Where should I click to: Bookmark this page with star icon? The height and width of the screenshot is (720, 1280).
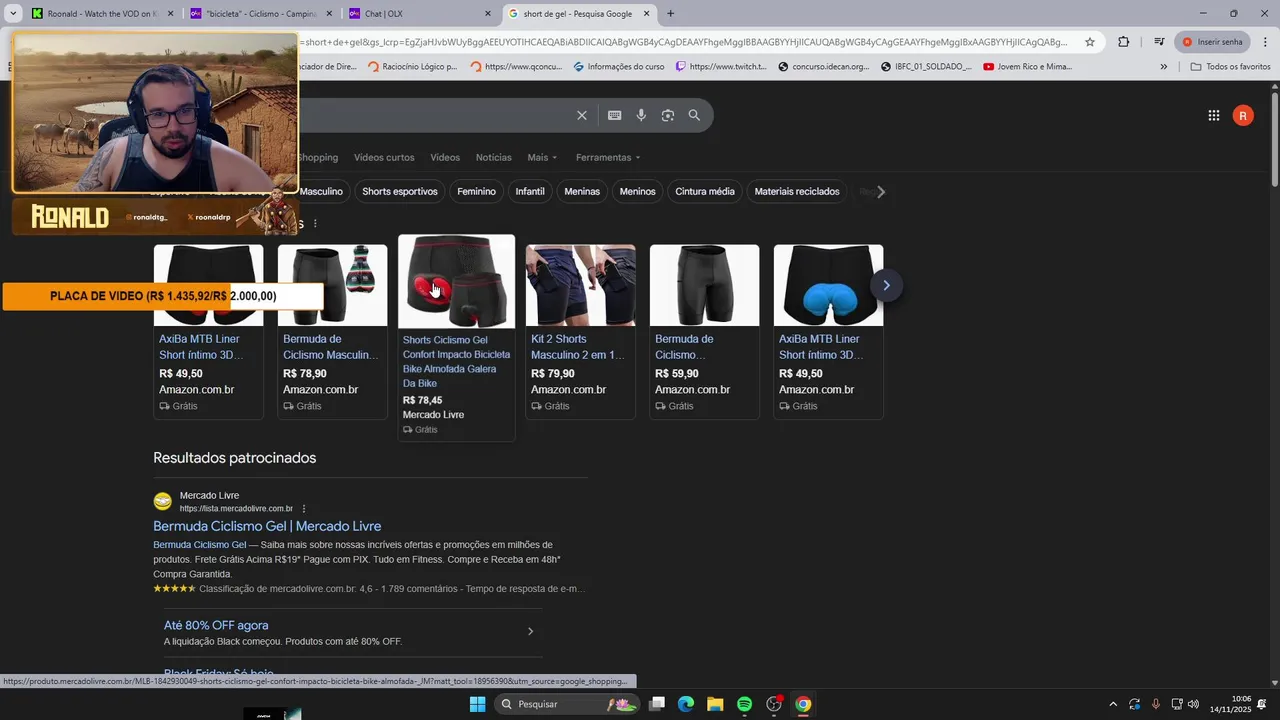tap(1090, 42)
